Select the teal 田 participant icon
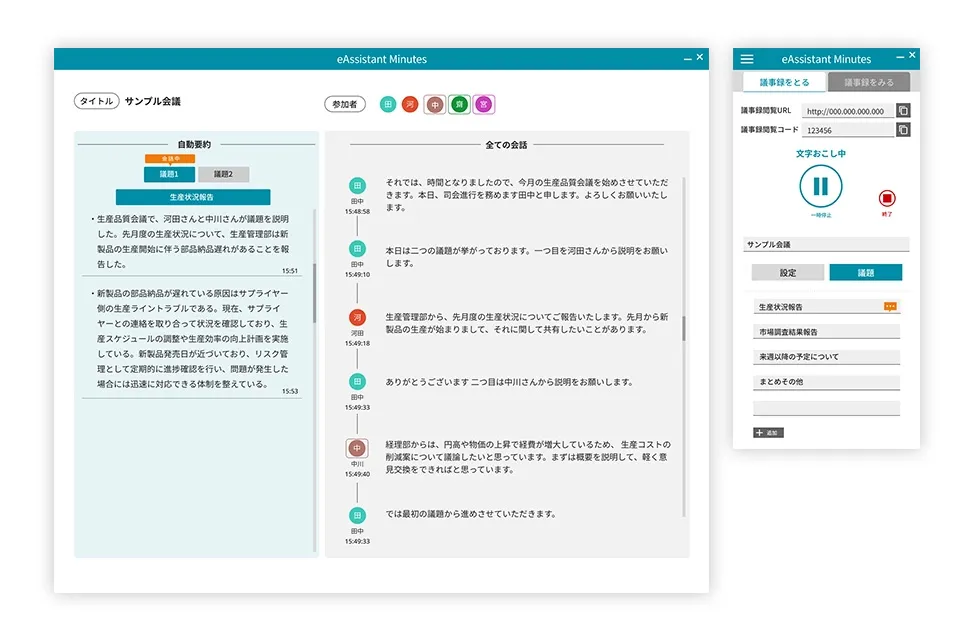This screenshot has height=640, width=970. [388, 104]
